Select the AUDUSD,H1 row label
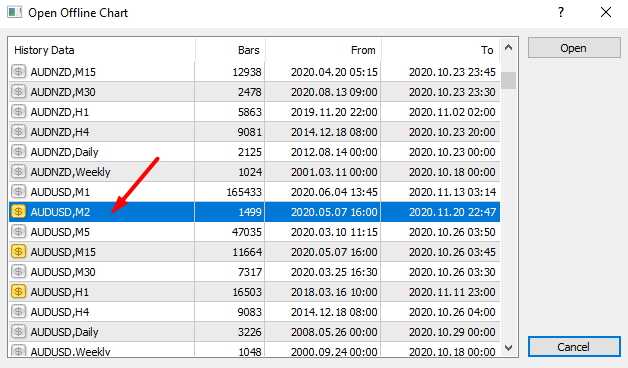The height and width of the screenshot is (368, 628). click(x=60, y=292)
